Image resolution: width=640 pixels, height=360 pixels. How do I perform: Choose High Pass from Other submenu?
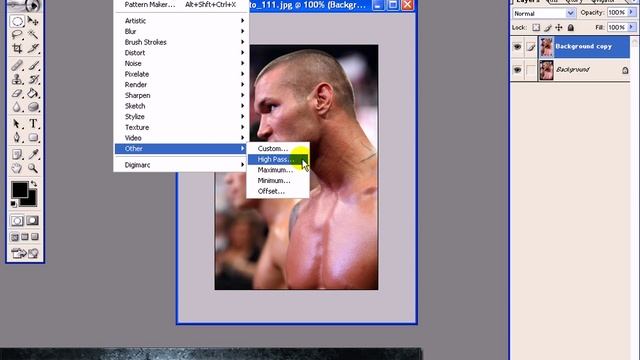tap(278, 159)
